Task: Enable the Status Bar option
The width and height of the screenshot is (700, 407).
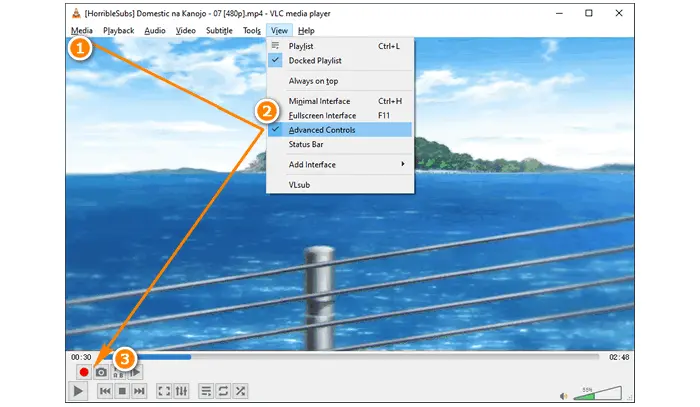Action: click(340, 144)
